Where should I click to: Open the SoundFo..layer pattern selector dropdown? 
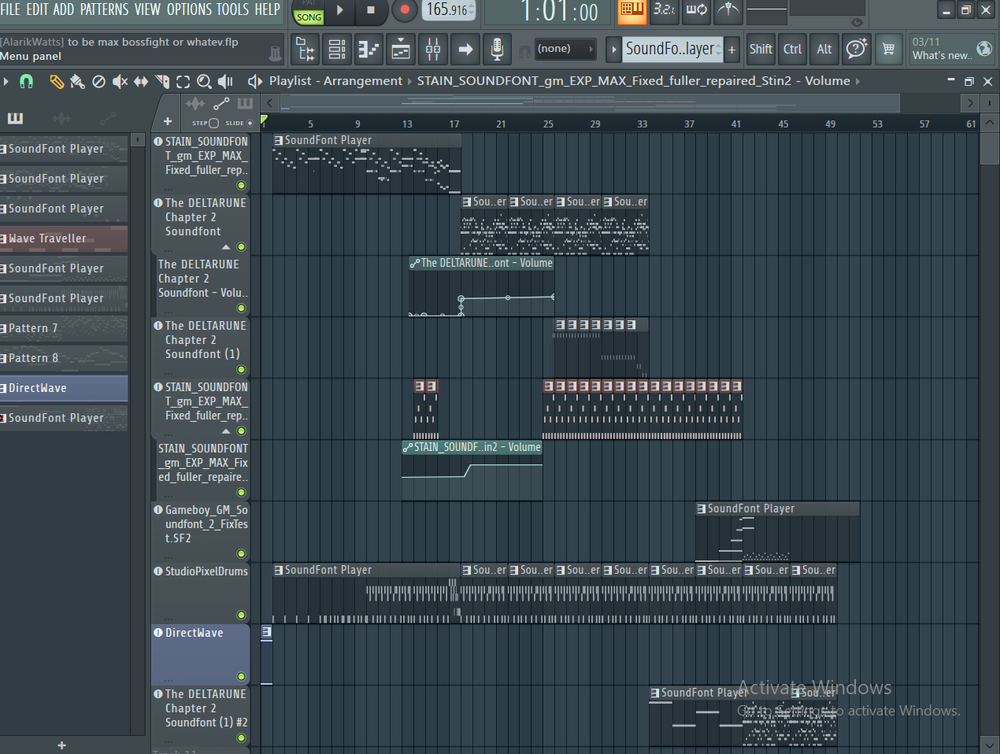[671, 48]
